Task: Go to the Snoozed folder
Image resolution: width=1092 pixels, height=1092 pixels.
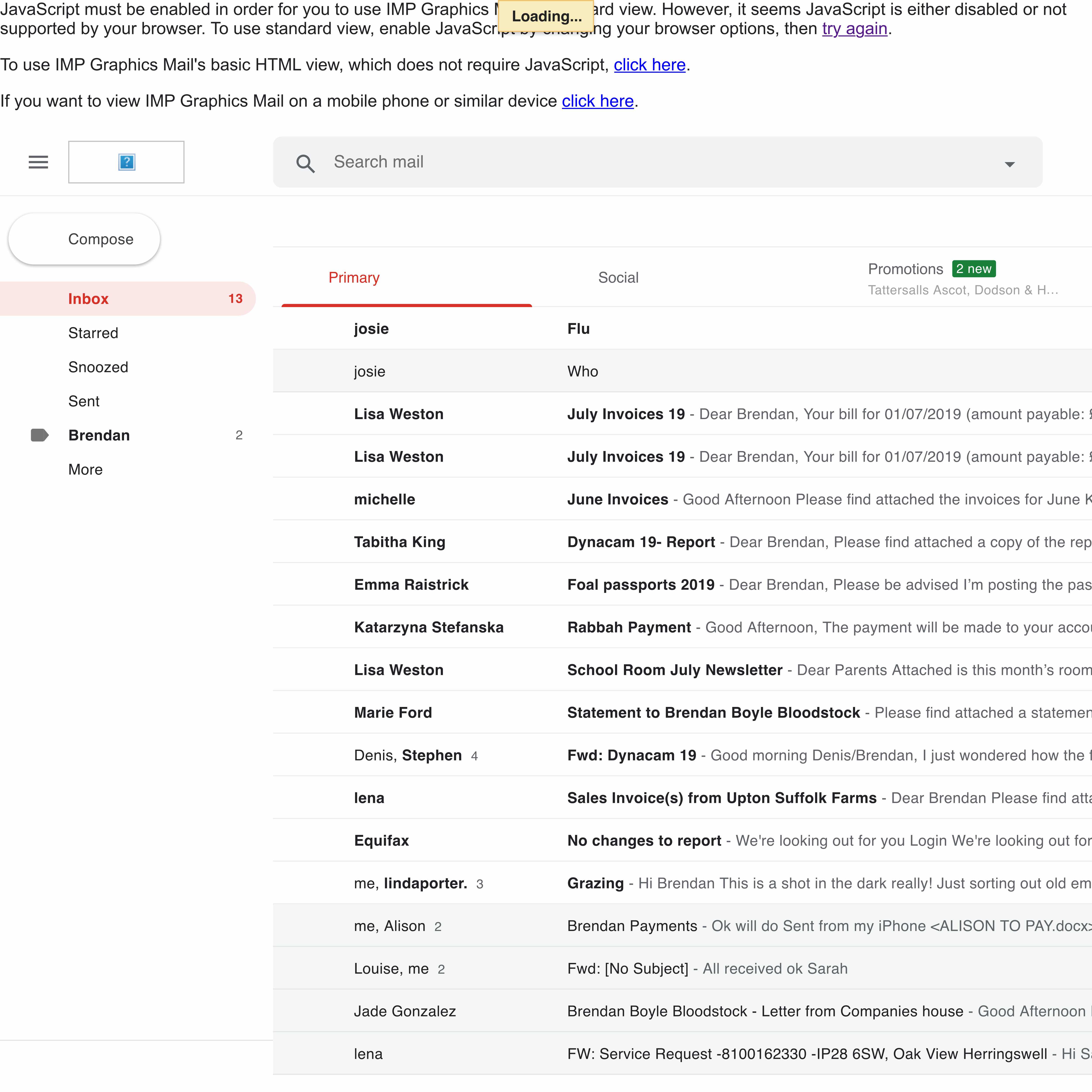Action: (98, 367)
